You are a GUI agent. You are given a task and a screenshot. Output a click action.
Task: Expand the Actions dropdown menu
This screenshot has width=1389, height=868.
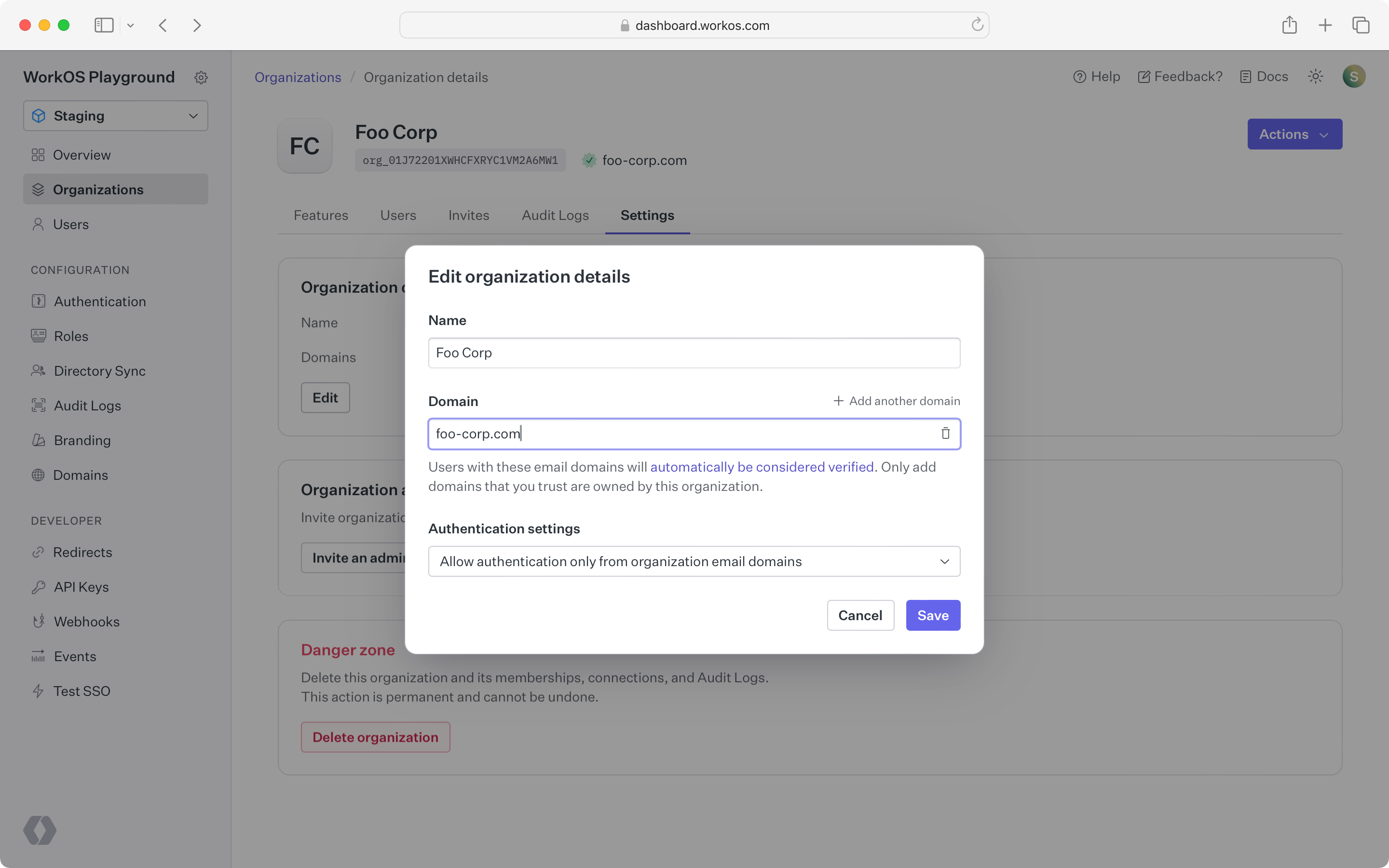click(x=1295, y=134)
